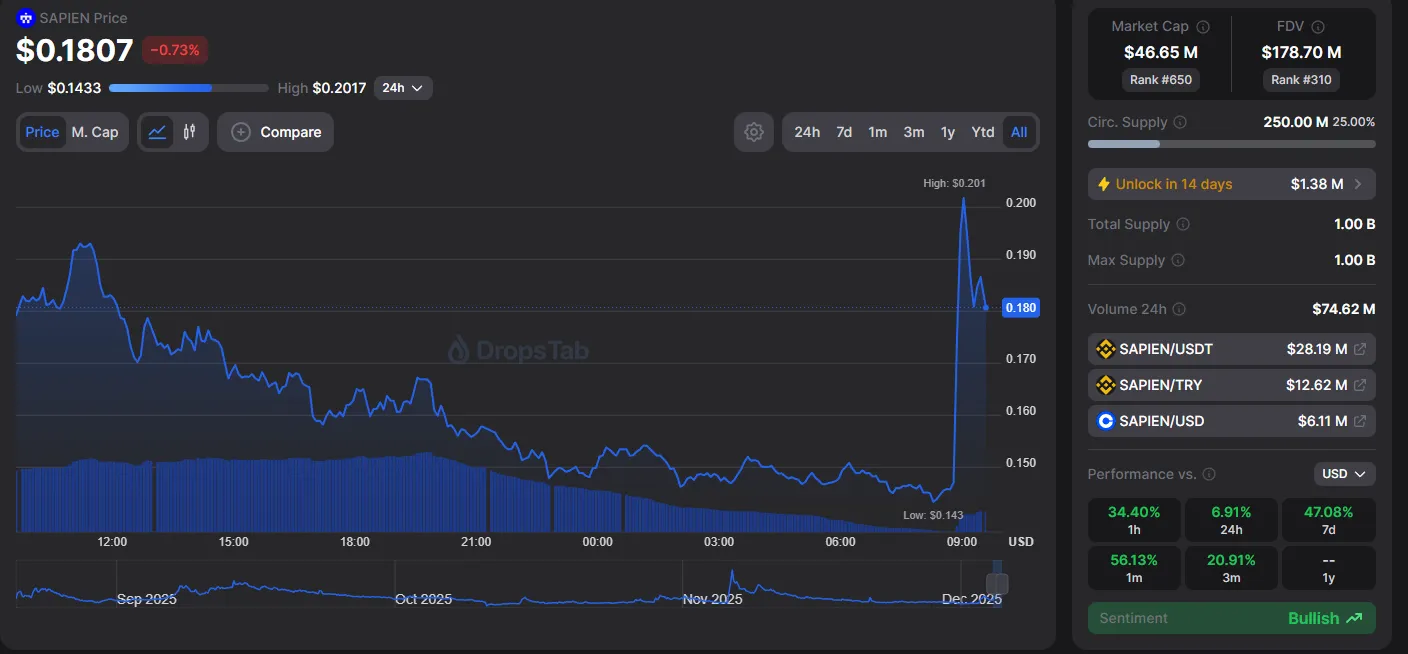The height and width of the screenshot is (654, 1408).
Task: Switch to line chart view icon
Action: pos(157,132)
